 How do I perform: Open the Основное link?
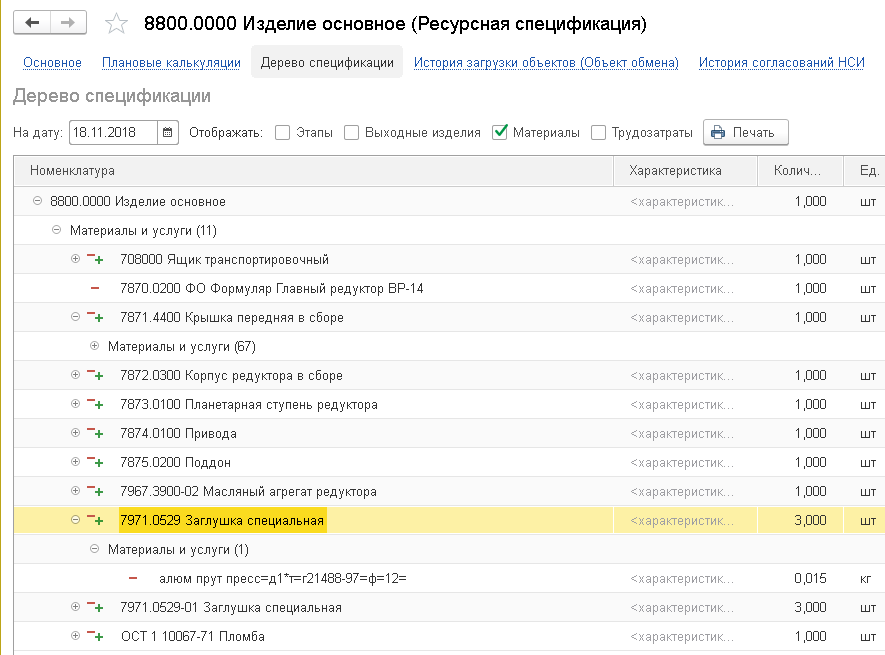52,63
